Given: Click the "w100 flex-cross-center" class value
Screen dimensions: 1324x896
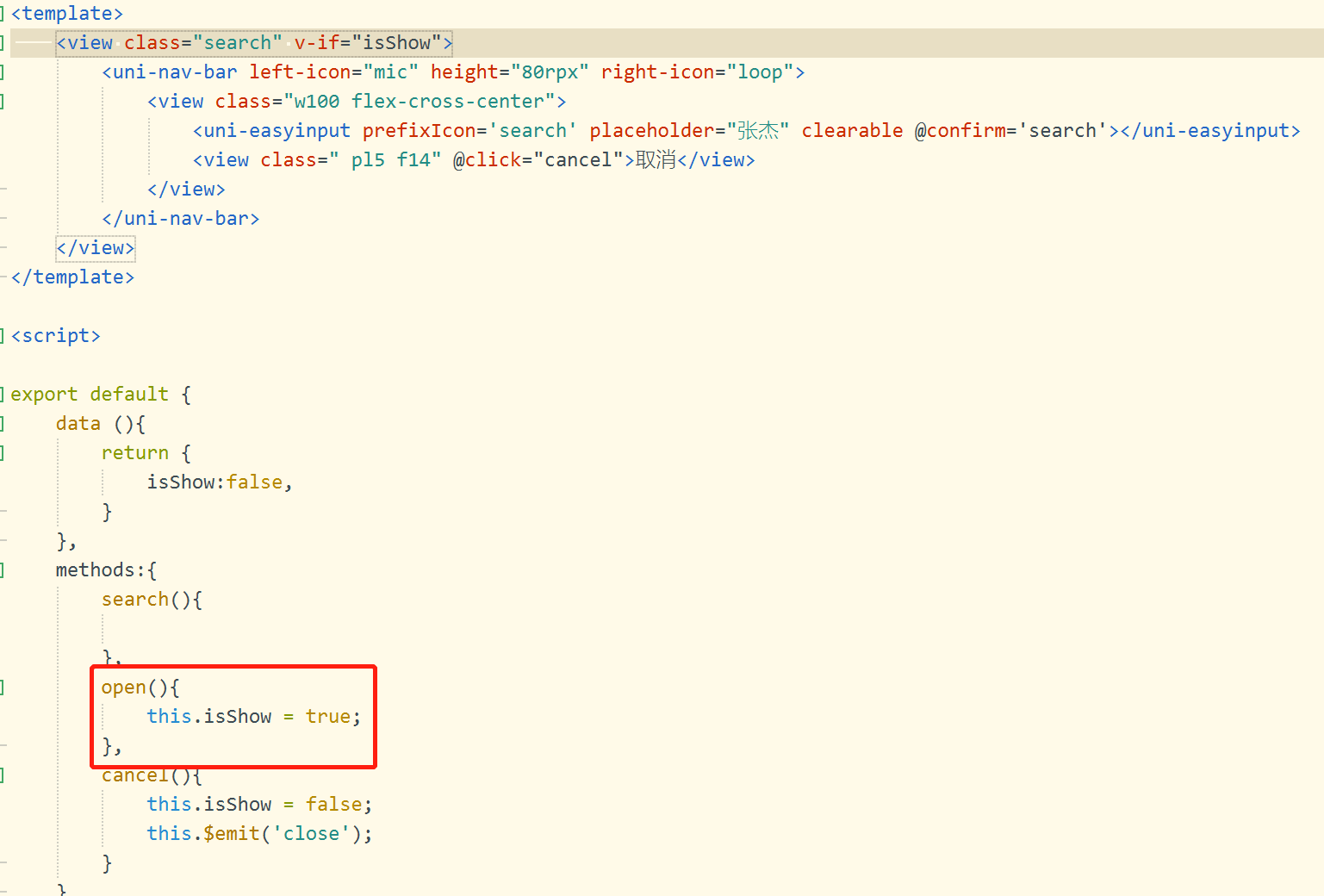Looking at the screenshot, I should (x=420, y=102).
